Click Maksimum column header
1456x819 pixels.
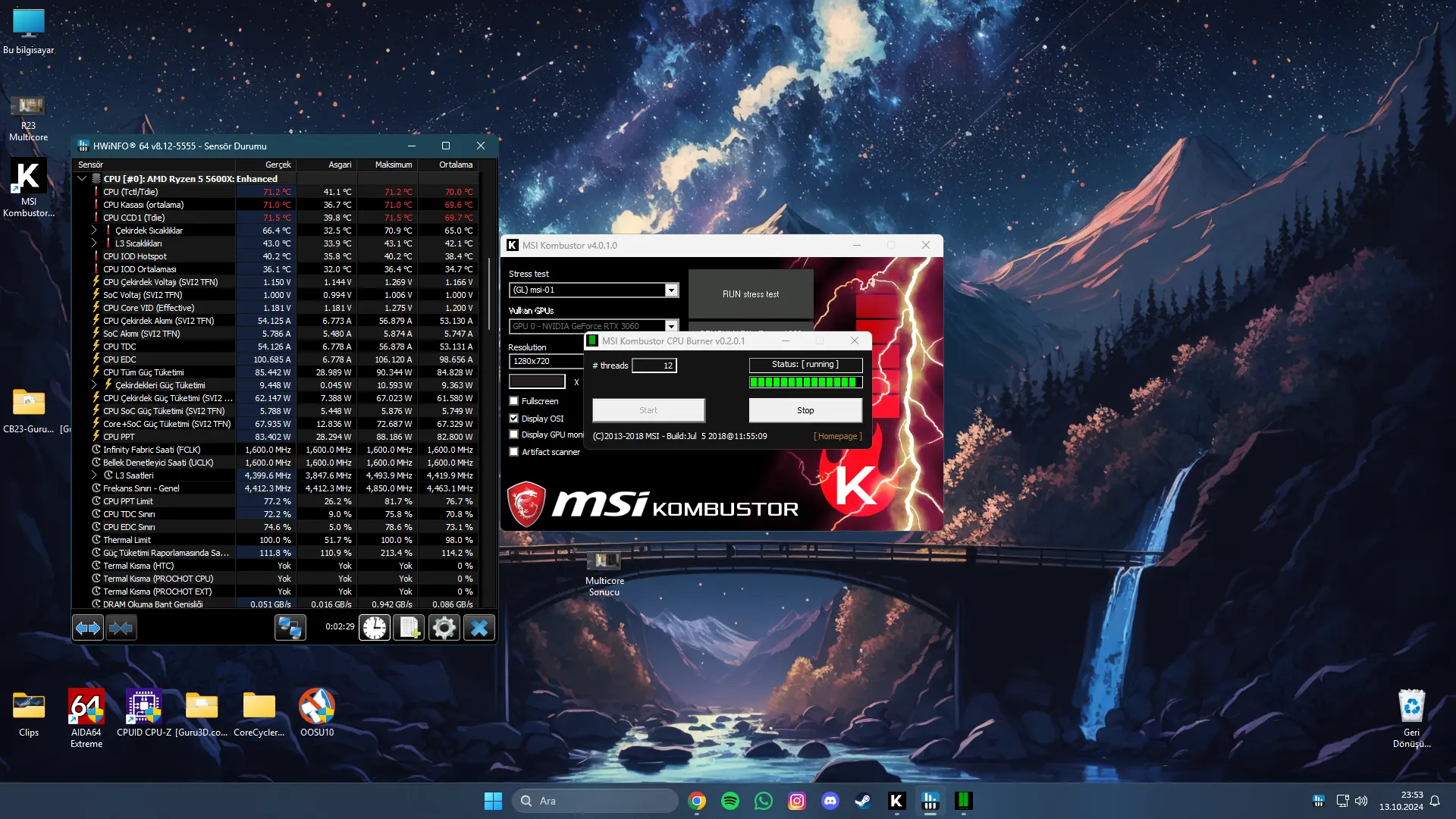[388, 165]
